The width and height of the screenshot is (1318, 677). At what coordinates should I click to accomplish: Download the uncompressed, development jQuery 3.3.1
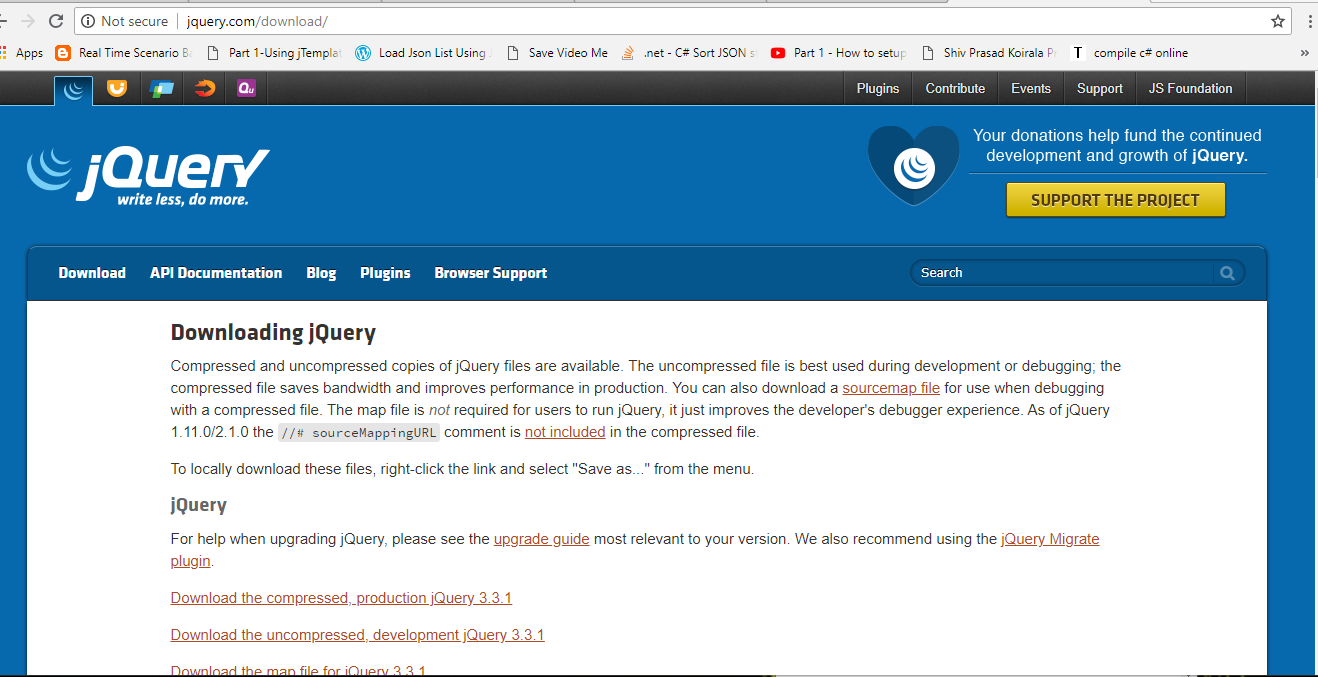pyautogui.click(x=357, y=635)
